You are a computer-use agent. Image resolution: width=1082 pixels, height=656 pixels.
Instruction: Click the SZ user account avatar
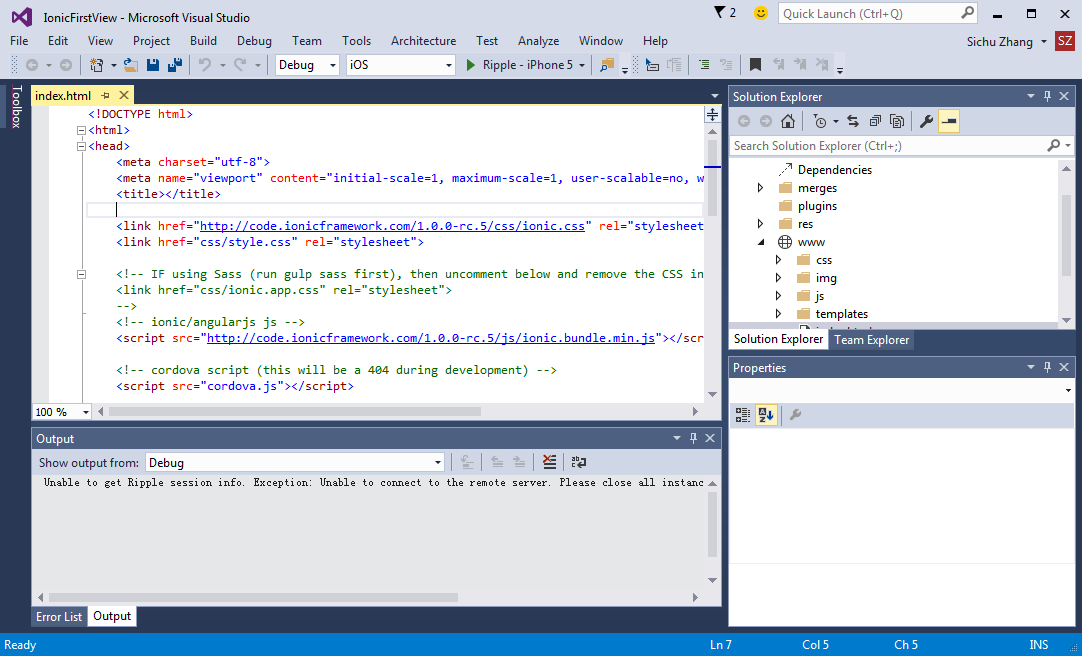tap(1065, 41)
